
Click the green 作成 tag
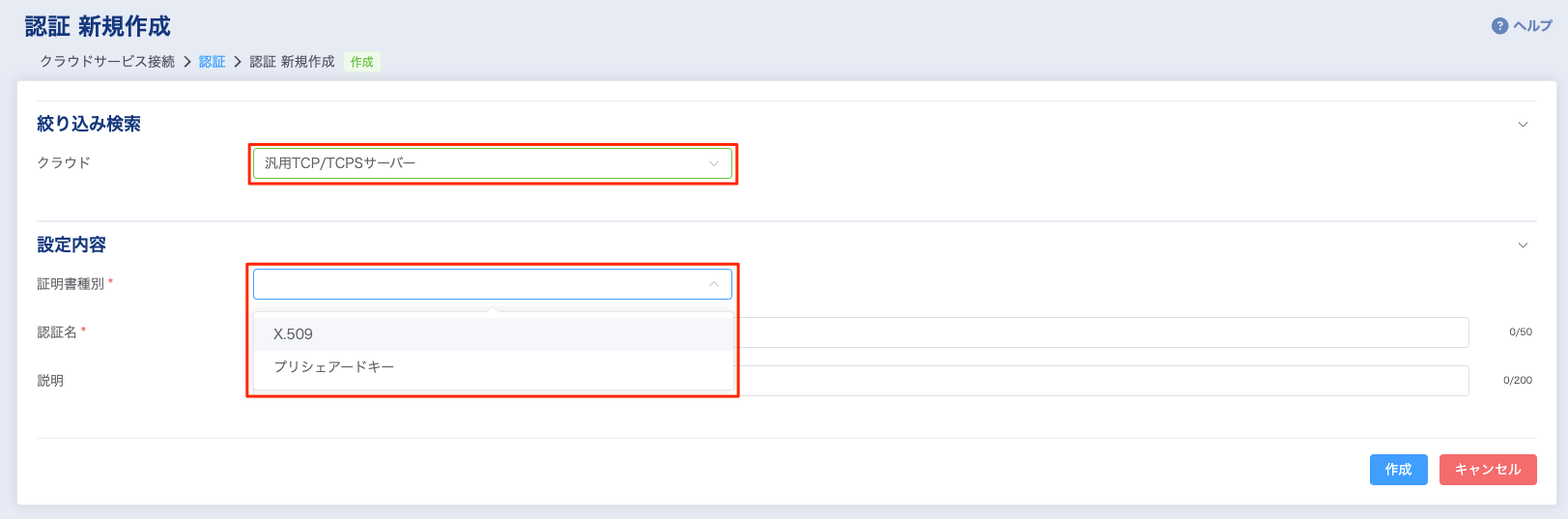click(x=362, y=62)
